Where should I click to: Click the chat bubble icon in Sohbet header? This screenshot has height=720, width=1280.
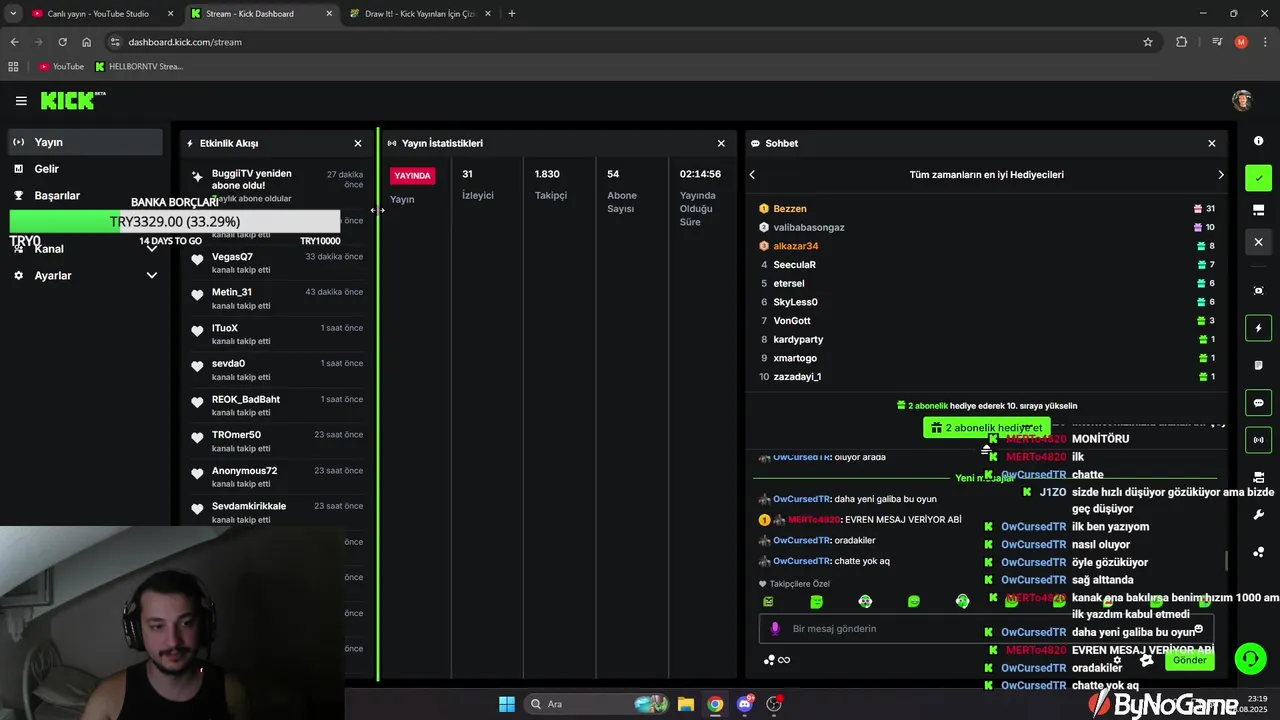(x=755, y=143)
